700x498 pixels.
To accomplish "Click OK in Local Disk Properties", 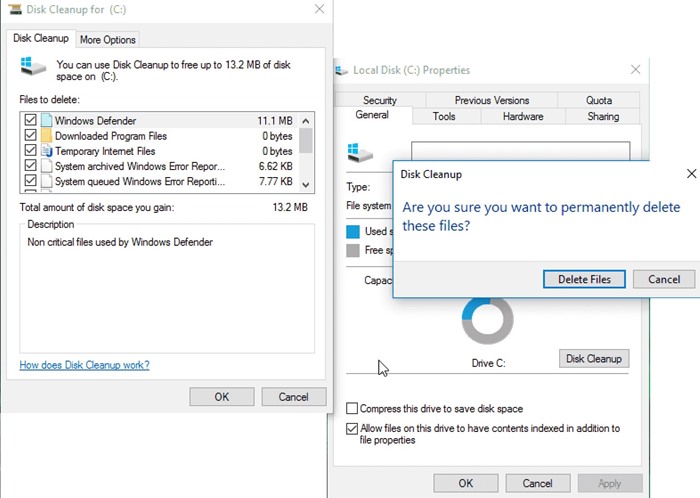I will tap(466, 483).
